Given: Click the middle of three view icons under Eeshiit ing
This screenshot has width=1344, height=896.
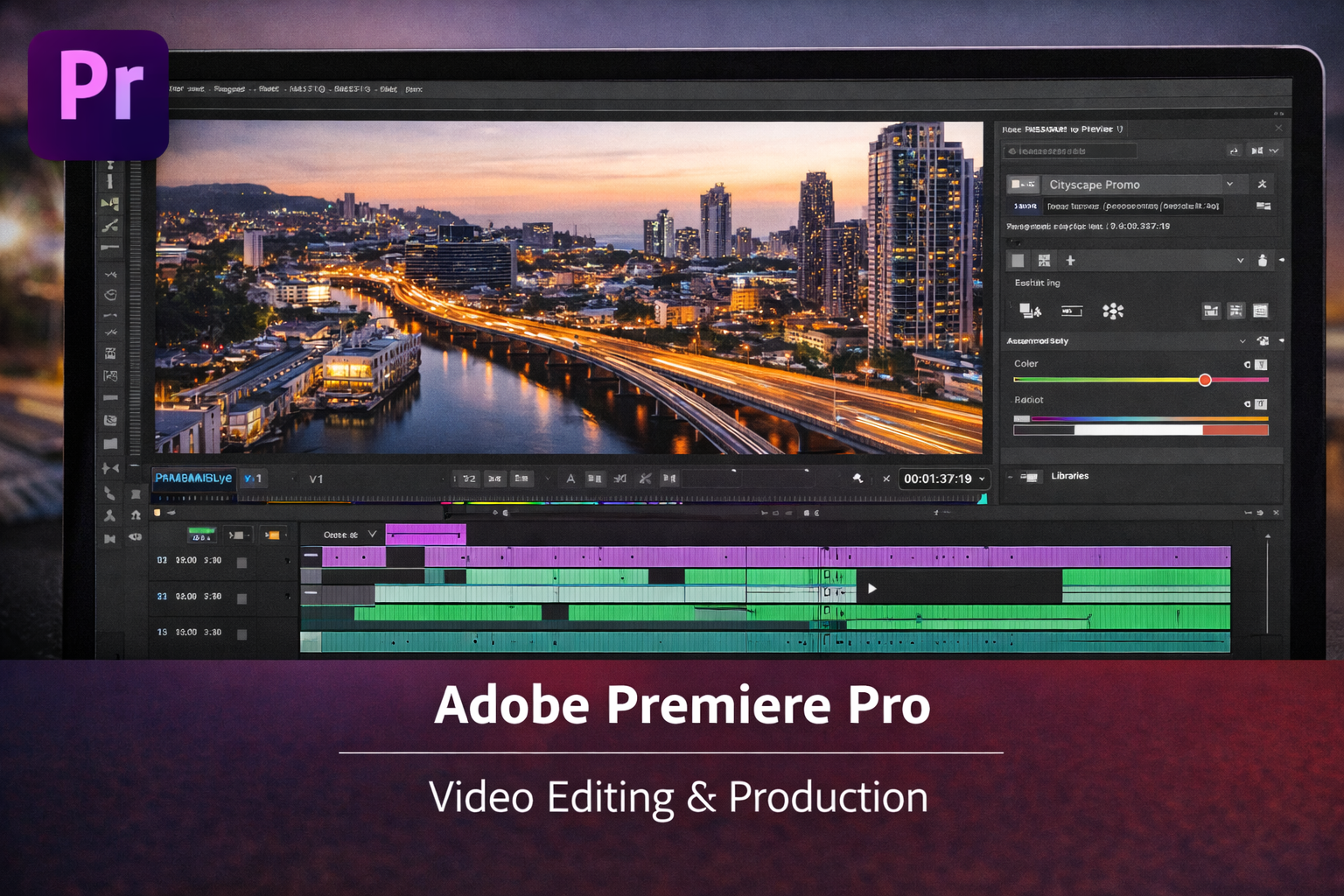Looking at the screenshot, I should point(1235,311).
